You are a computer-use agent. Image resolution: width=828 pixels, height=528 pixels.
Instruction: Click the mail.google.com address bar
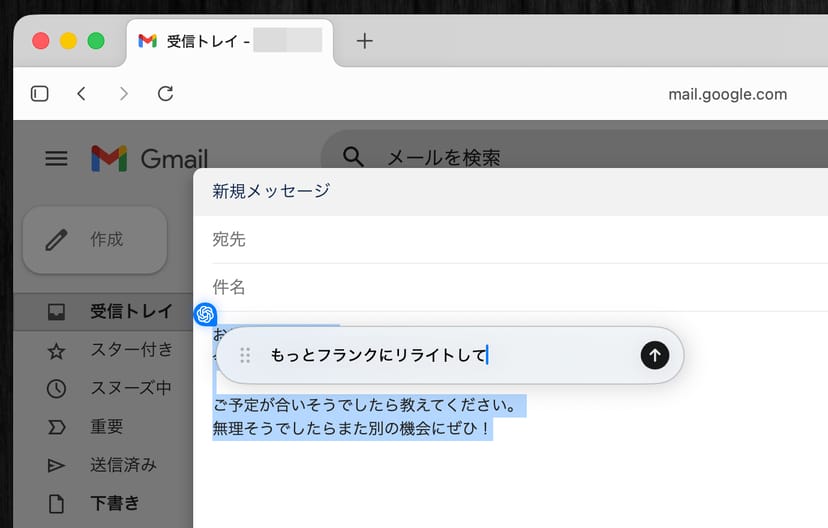tap(726, 94)
